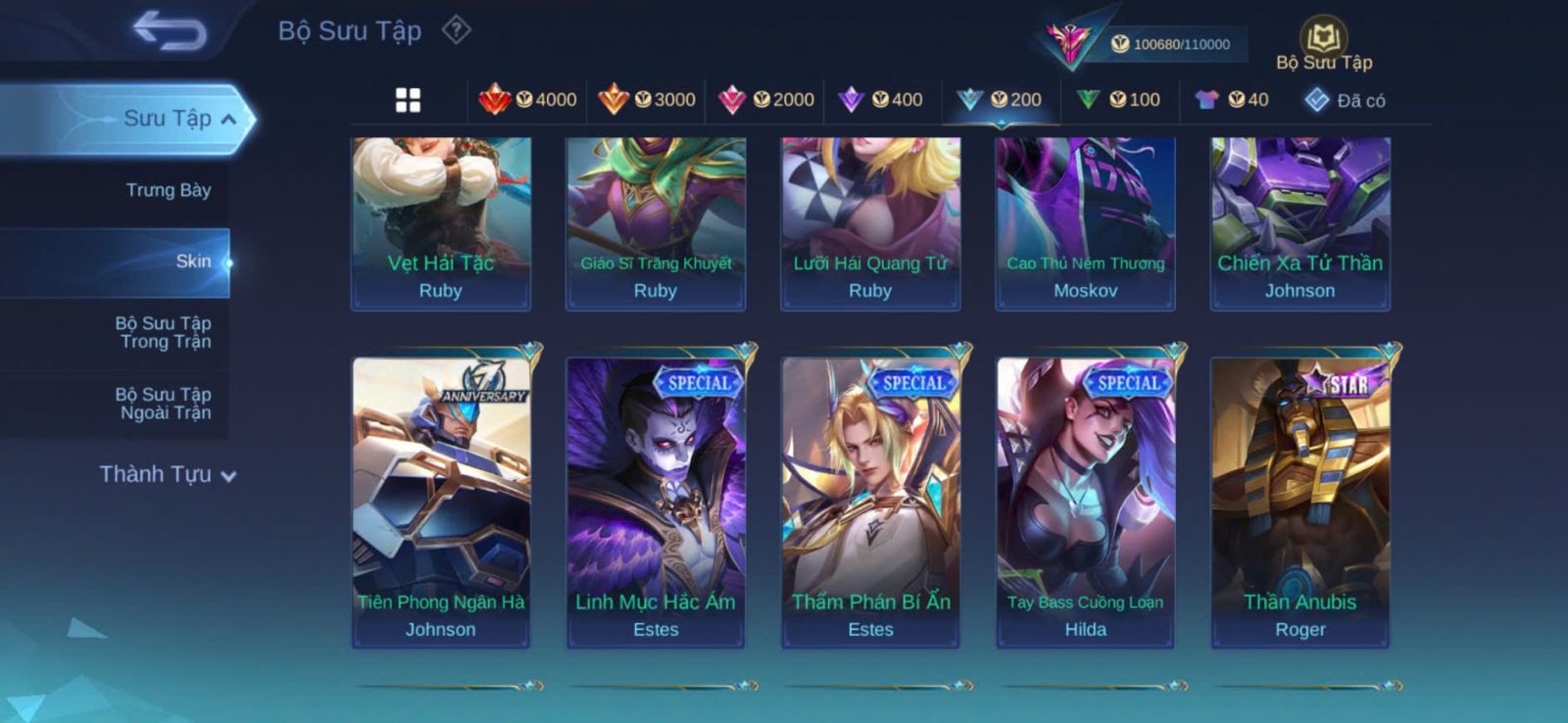Filter skins by 4000 point red gem
The width and height of the screenshot is (1568, 723).
coord(527,99)
